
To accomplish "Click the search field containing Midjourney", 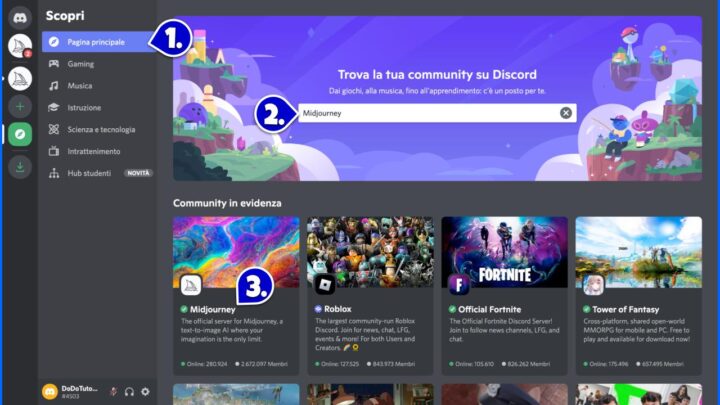I will coord(437,113).
